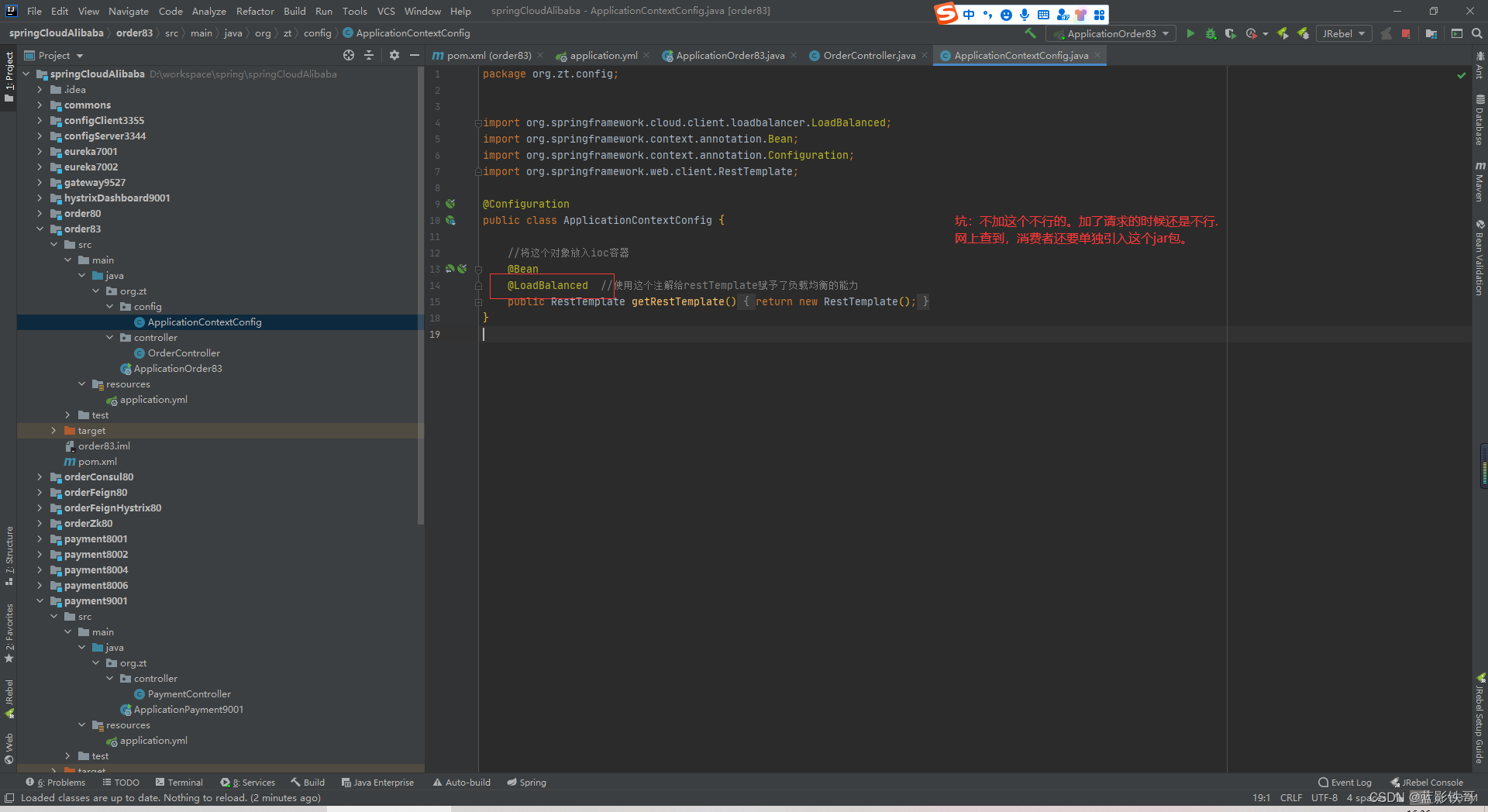Collapse the order83 module
The image size is (1488, 812).
pos(40,229)
